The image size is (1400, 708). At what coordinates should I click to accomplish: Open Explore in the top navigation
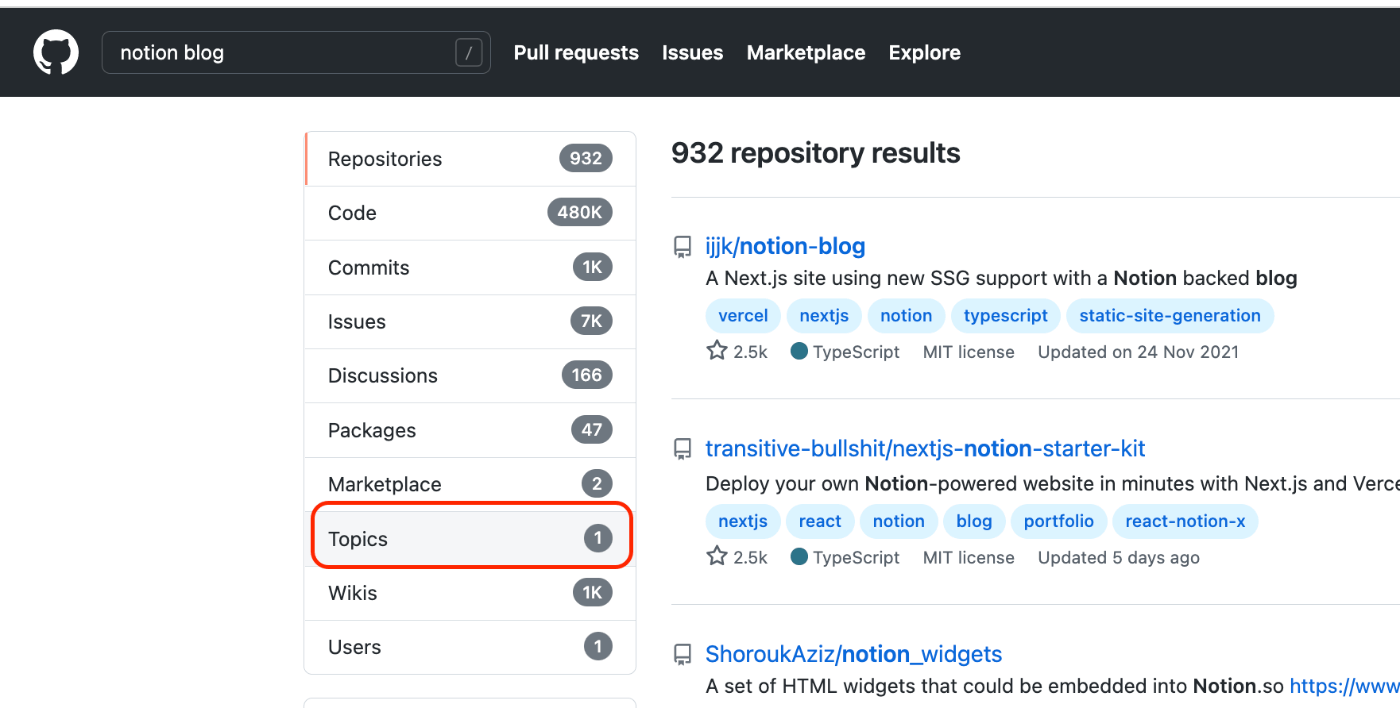tap(924, 53)
